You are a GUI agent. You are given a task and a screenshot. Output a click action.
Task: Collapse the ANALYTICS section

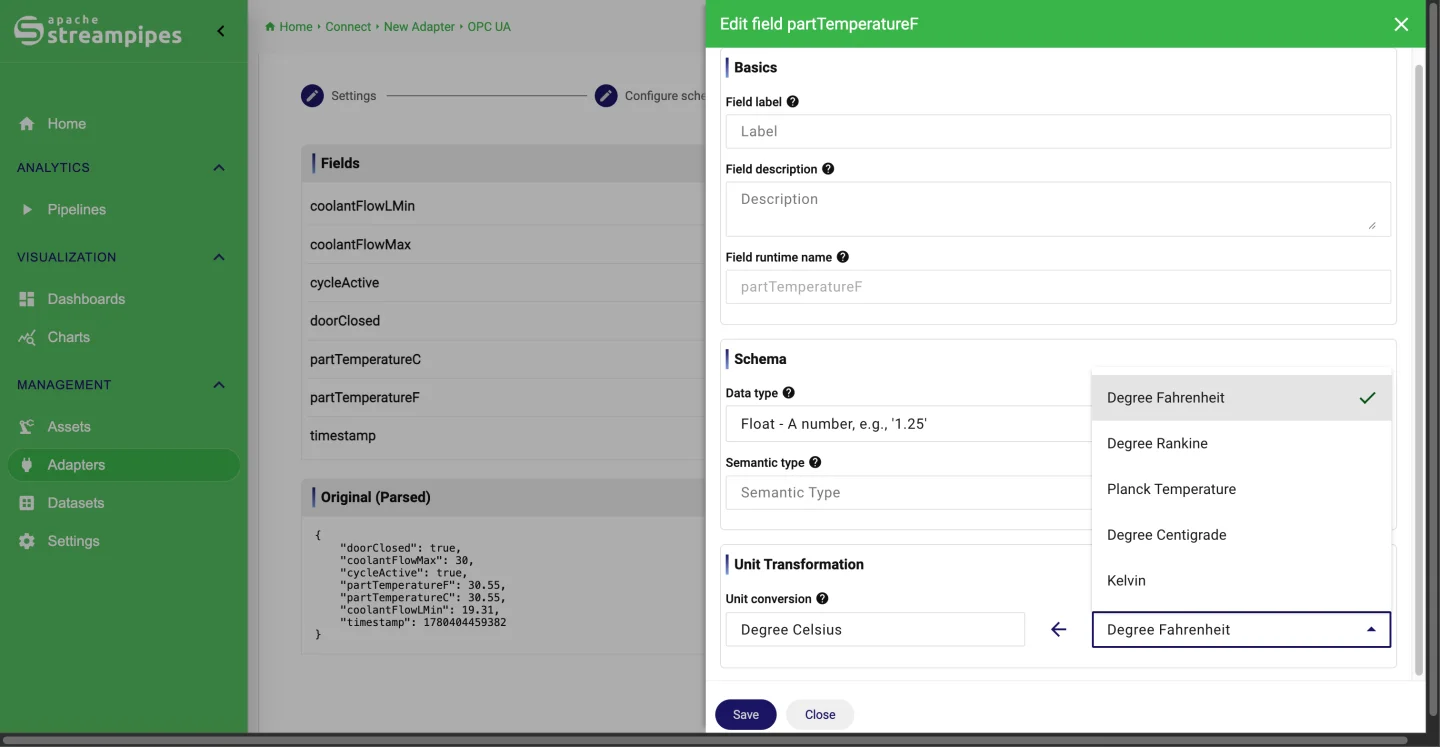[219, 168]
